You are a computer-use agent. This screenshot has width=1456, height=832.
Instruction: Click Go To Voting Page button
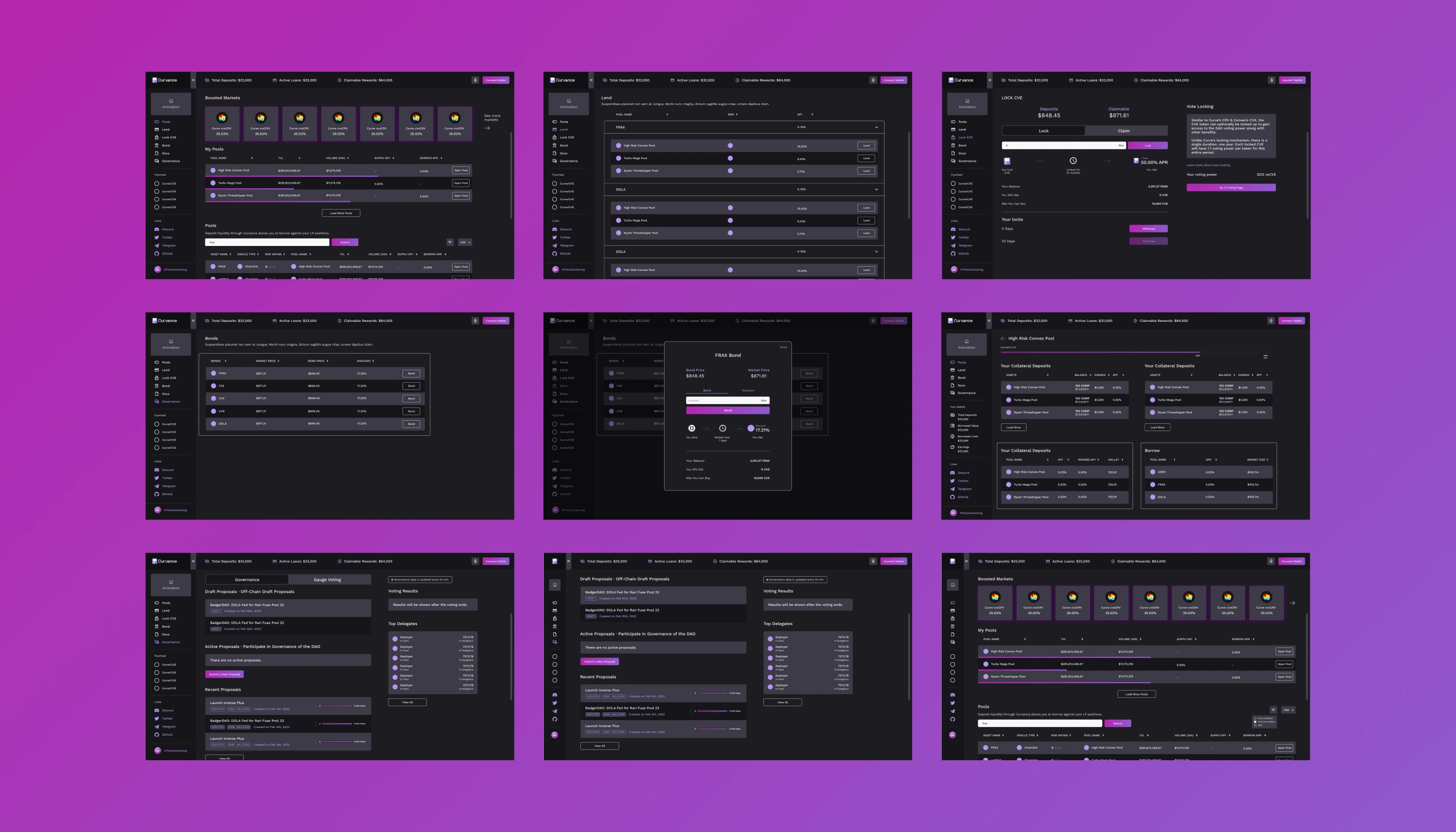pos(1231,187)
